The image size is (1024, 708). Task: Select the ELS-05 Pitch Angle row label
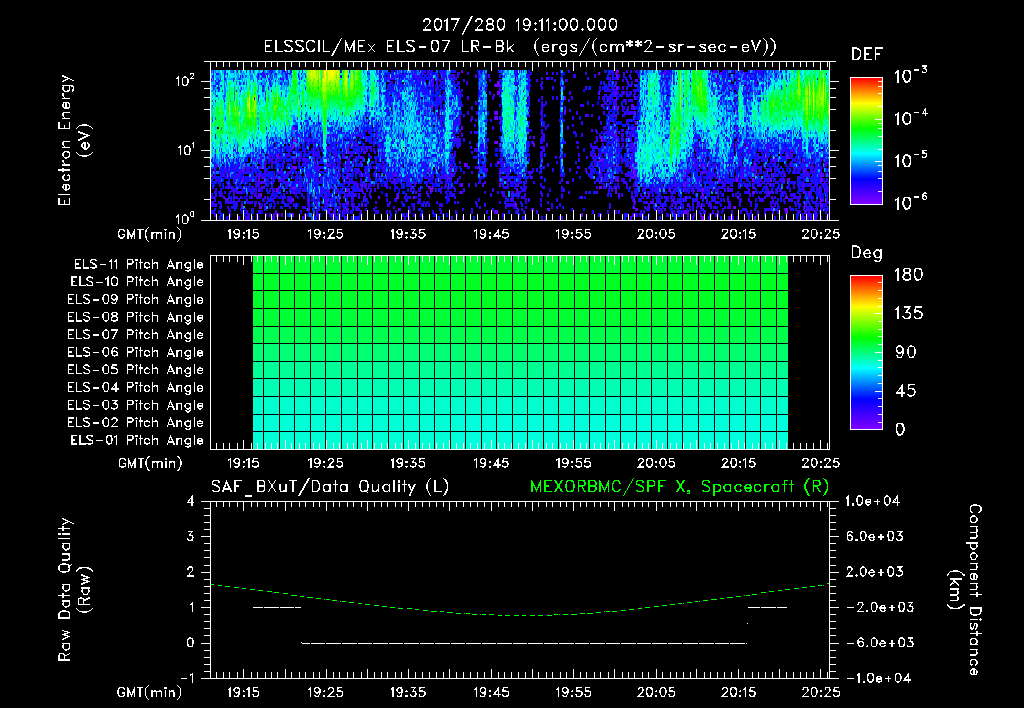coord(136,370)
